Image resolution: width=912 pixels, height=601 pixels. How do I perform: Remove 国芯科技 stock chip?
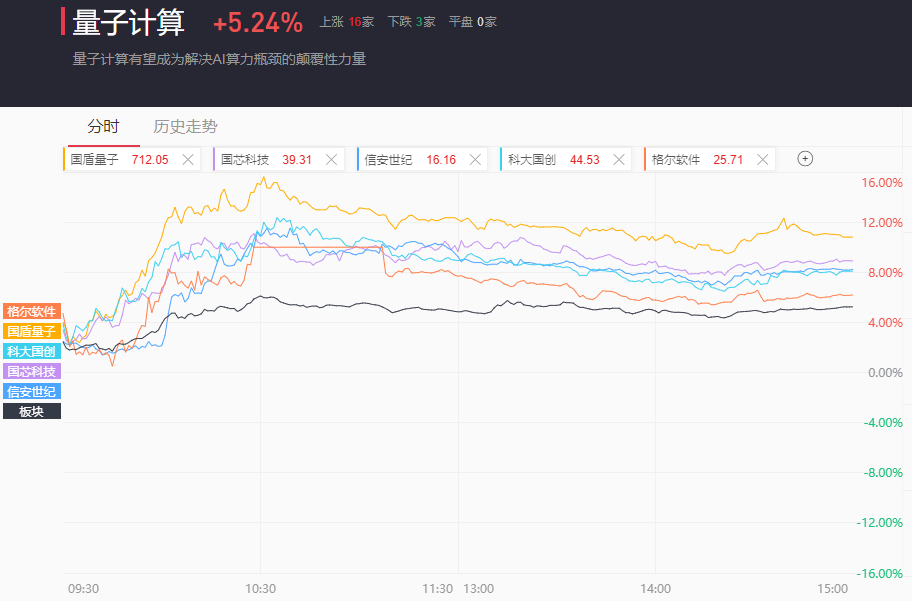[x=331, y=159]
